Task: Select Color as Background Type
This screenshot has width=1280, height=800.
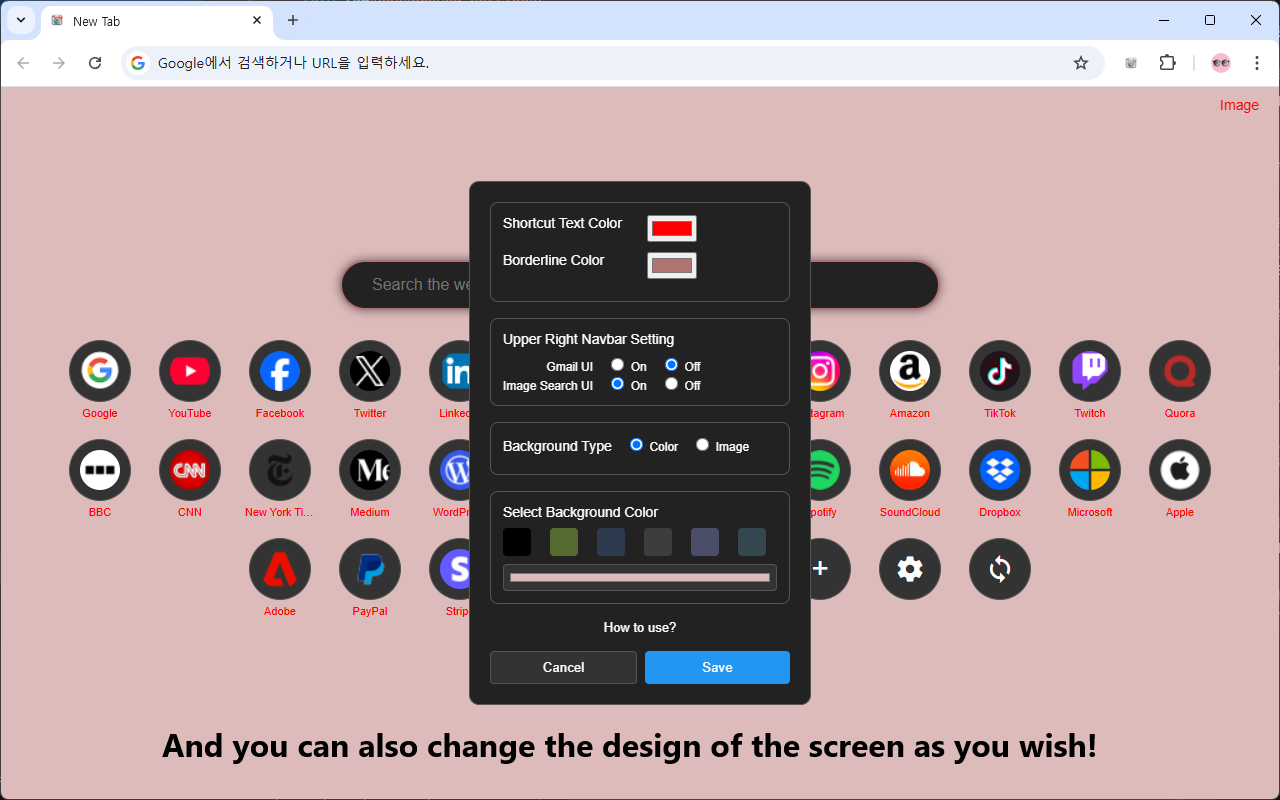Action: (x=637, y=445)
